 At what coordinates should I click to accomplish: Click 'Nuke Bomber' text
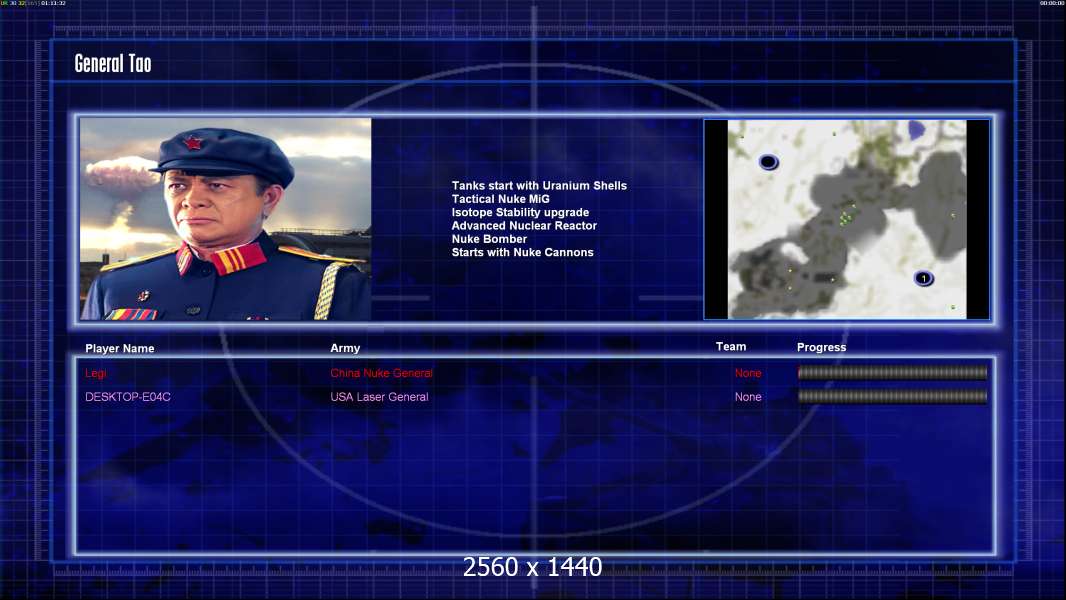(x=489, y=239)
